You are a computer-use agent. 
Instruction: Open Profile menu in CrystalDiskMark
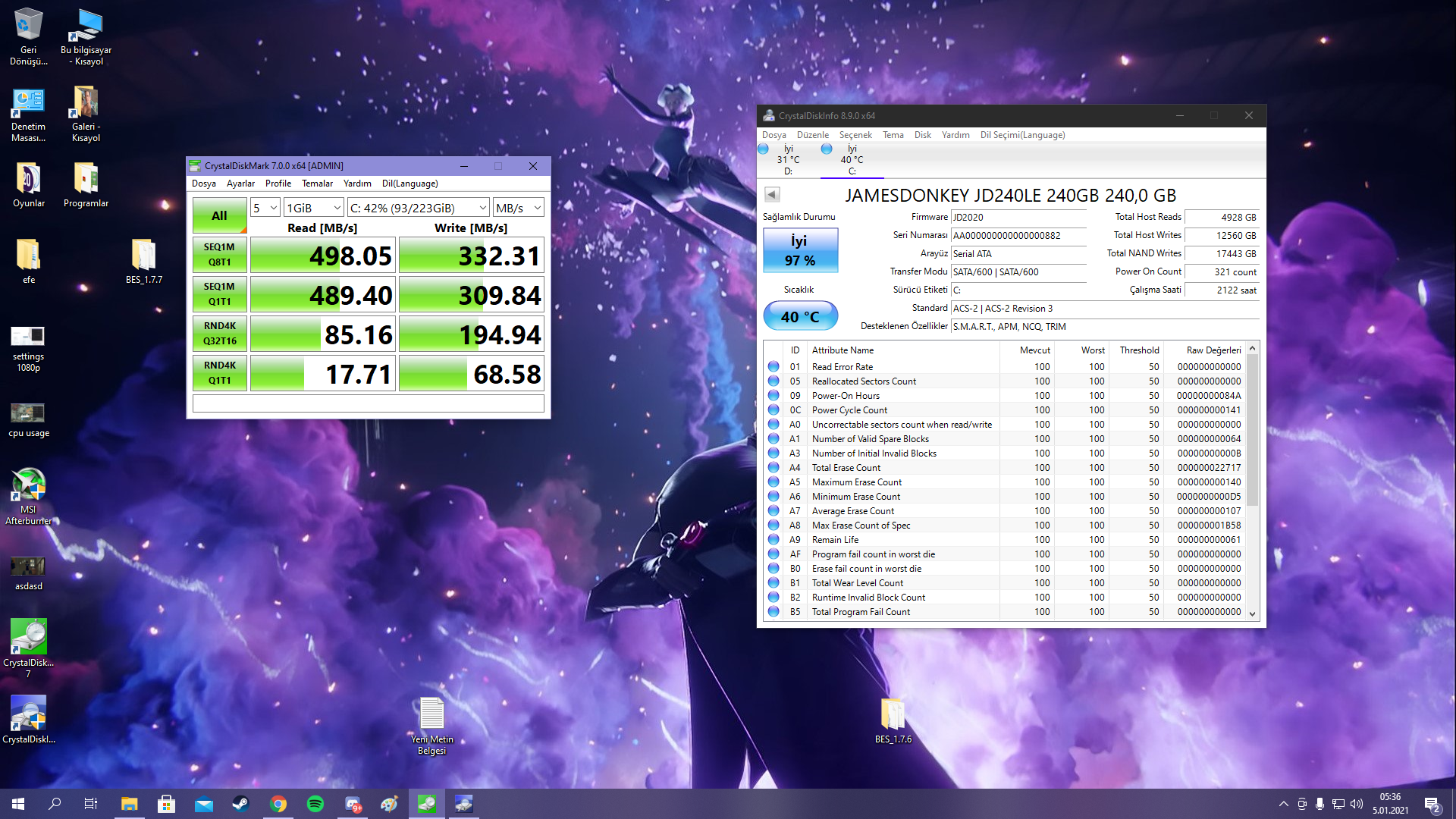278,184
